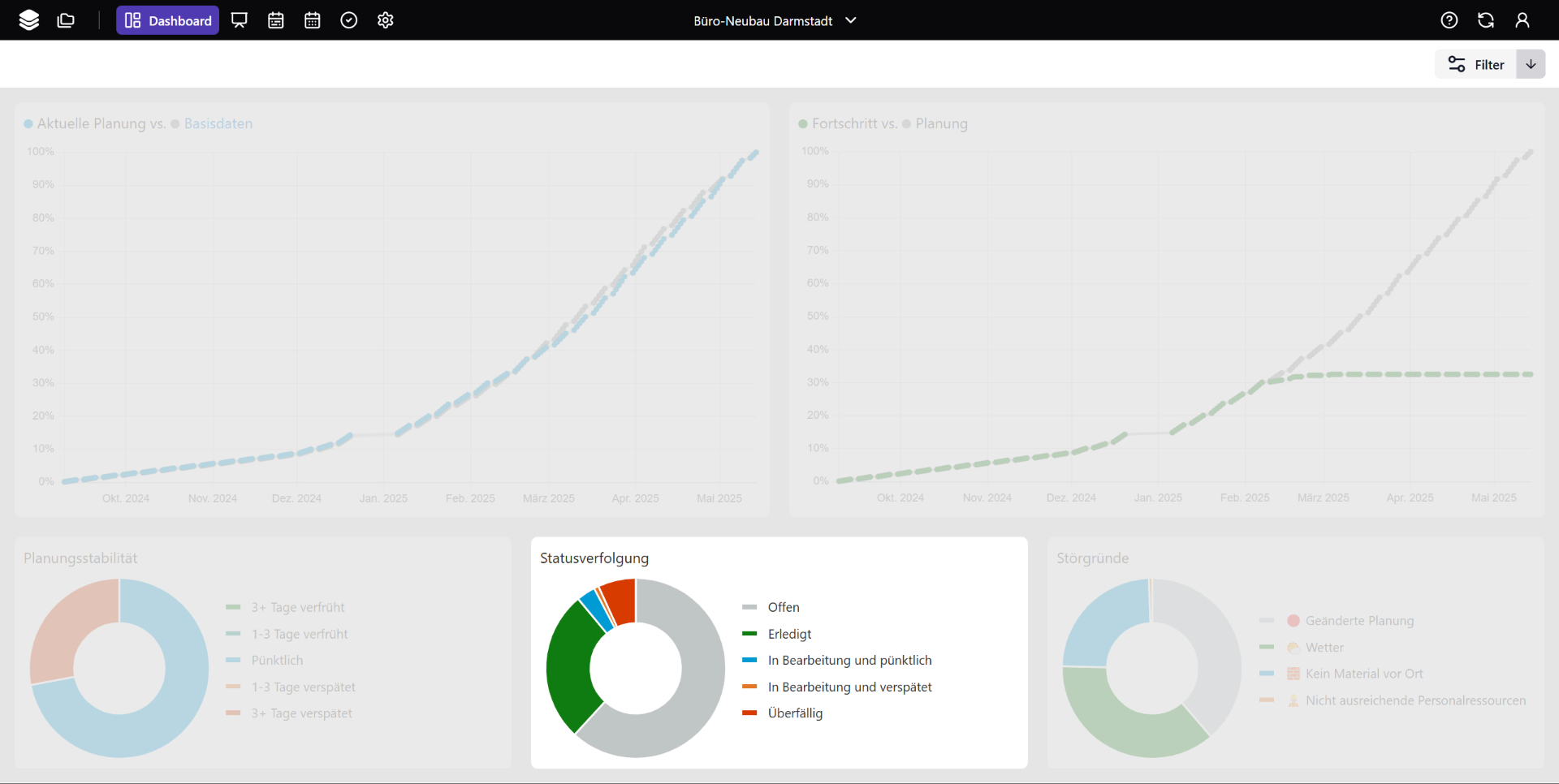Toggle the Überfällig legend entry

[x=794, y=713]
